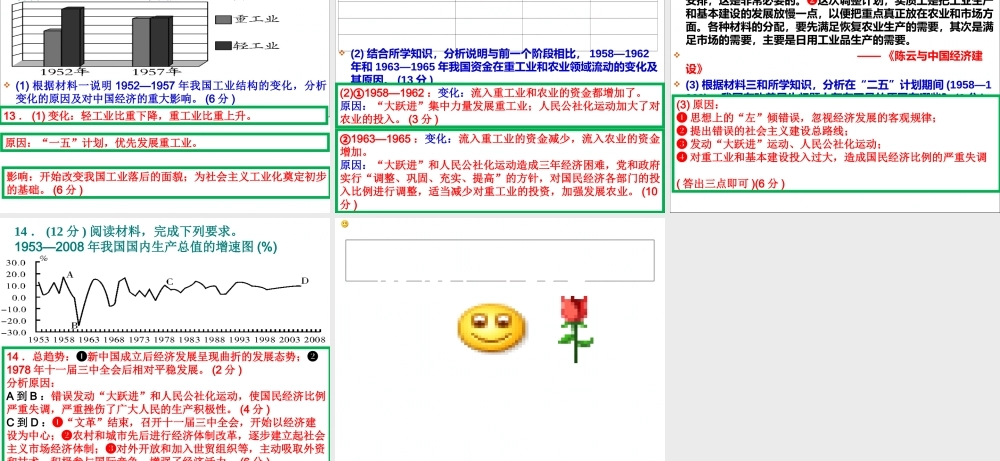Click point D label at the line's end

click(305, 281)
